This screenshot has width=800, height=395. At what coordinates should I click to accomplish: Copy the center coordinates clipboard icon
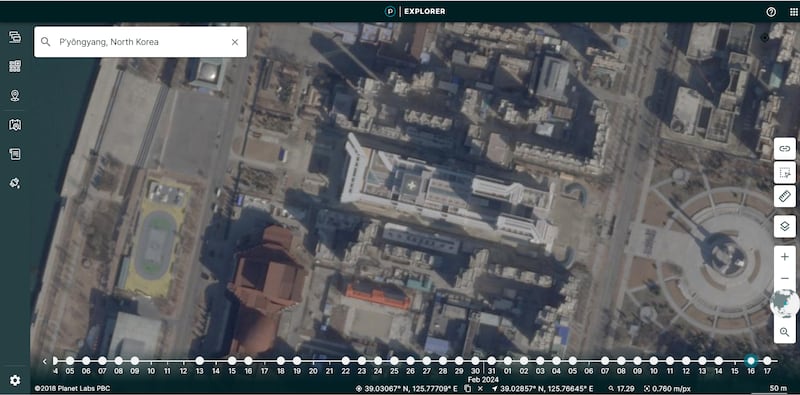[467, 389]
